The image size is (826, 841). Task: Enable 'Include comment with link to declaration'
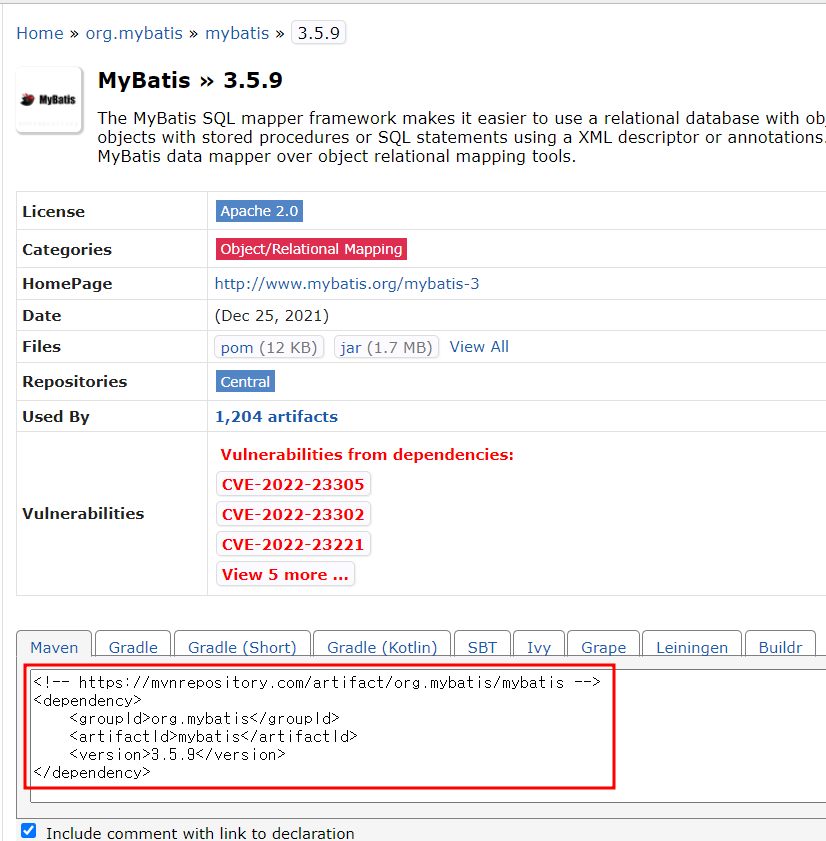point(28,830)
